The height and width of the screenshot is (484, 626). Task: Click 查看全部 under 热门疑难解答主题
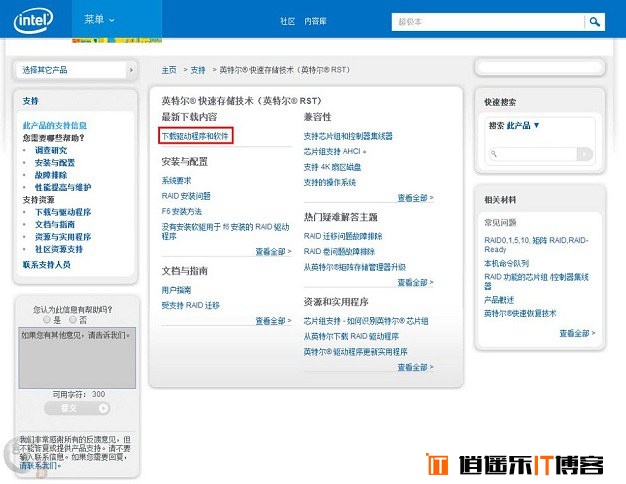point(415,282)
